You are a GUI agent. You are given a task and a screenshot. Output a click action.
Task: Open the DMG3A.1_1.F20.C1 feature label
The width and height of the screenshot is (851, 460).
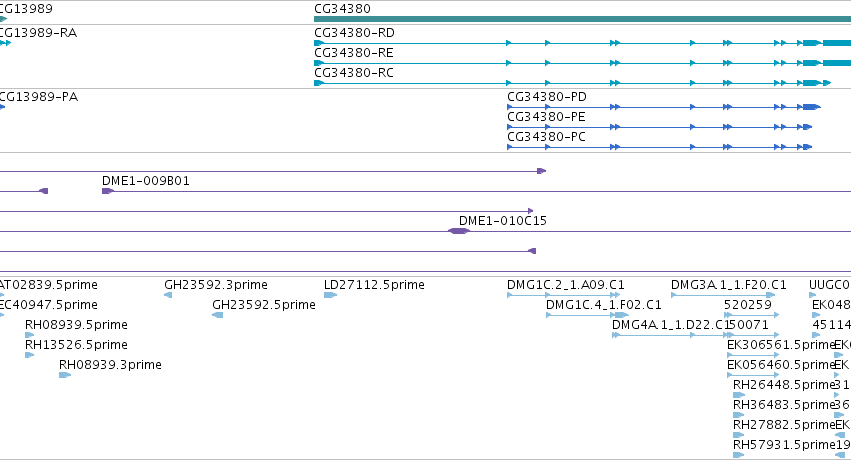click(x=728, y=285)
